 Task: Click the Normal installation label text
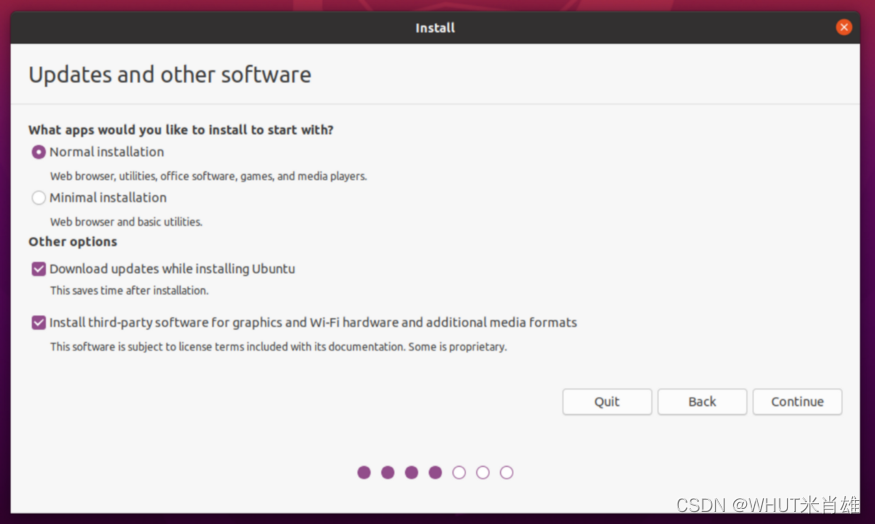107,152
